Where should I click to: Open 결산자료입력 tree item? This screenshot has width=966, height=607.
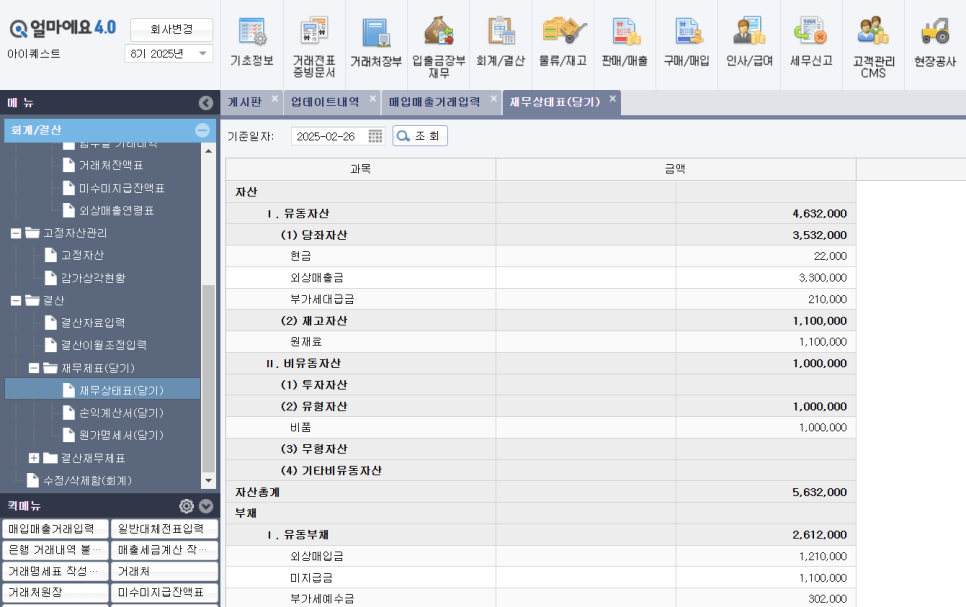[92, 323]
